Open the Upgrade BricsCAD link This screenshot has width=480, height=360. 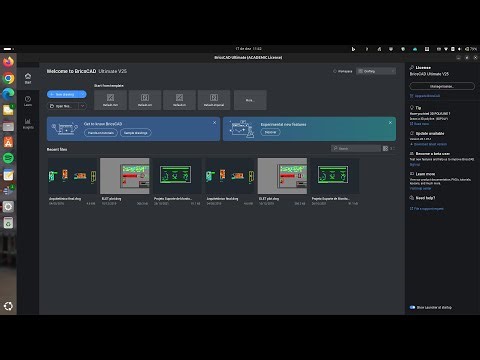coord(425,96)
